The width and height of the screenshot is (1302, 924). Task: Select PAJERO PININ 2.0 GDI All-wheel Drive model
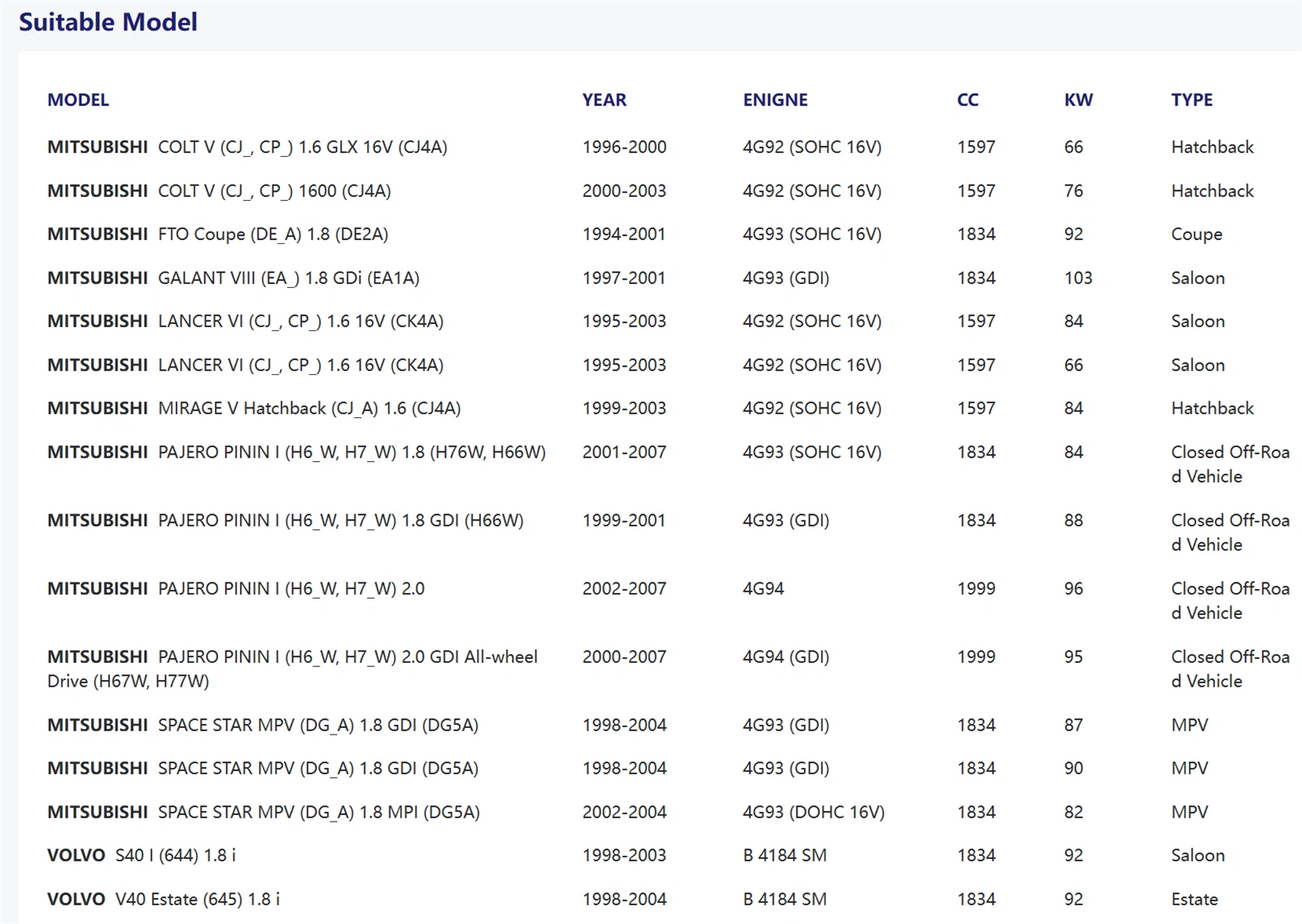coord(293,669)
